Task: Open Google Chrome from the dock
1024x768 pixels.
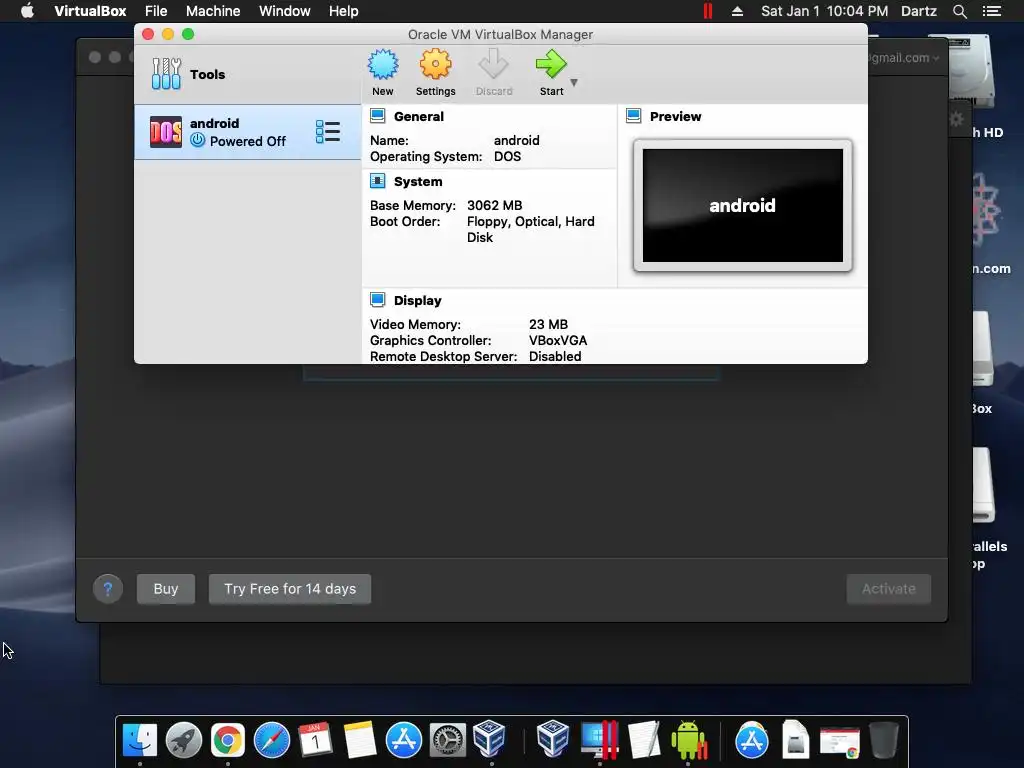Action: point(227,740)
